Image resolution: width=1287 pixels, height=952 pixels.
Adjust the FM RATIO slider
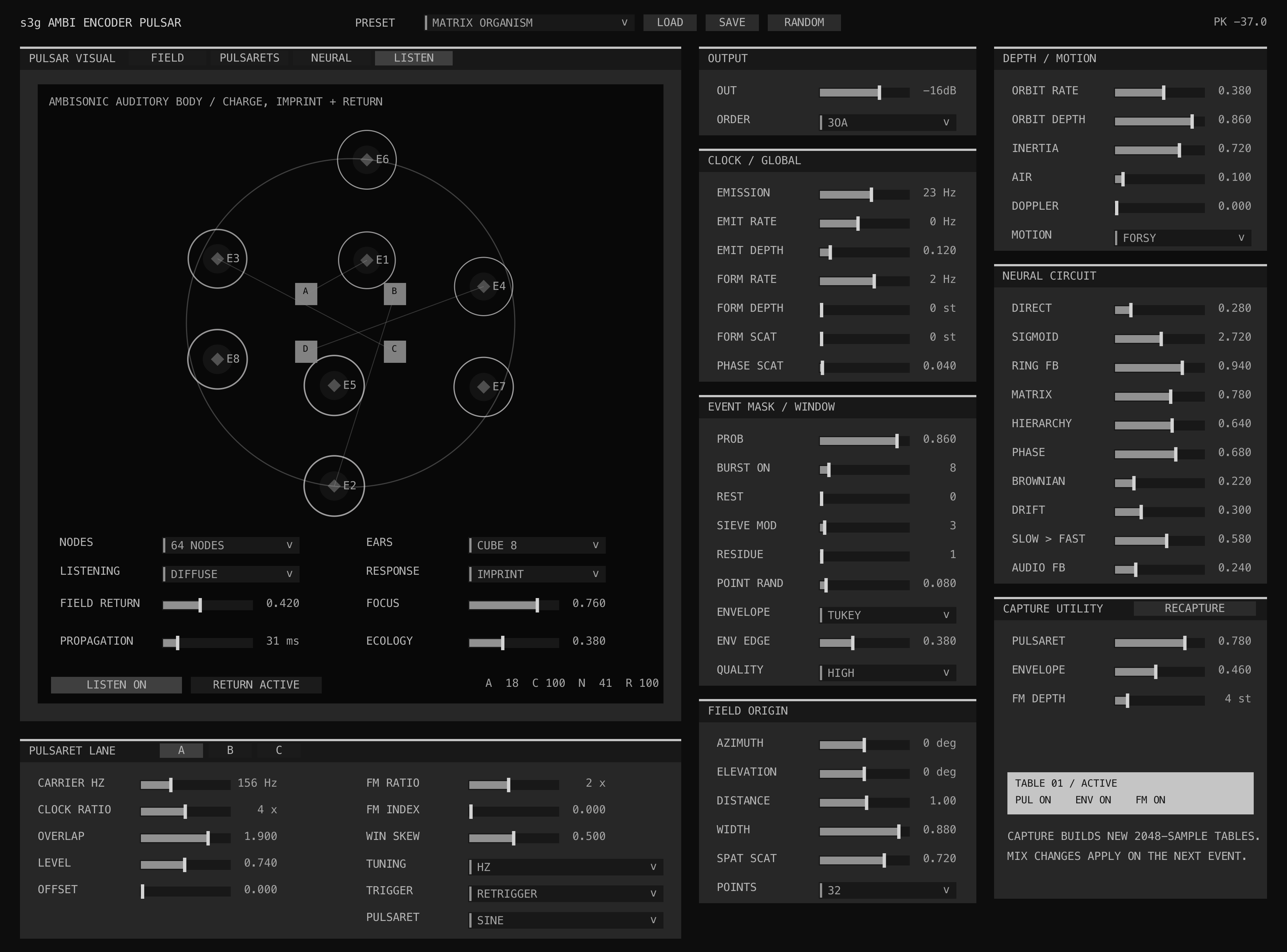pos(513,784)
